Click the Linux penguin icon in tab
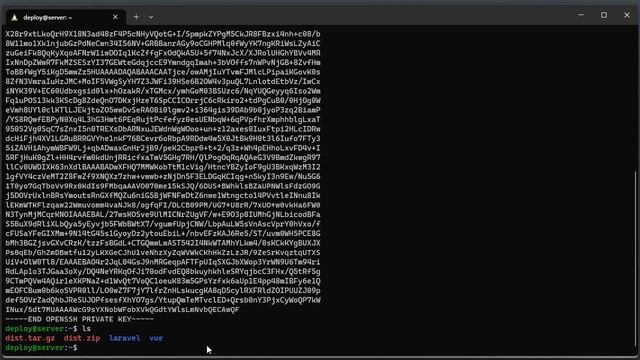 14,18
